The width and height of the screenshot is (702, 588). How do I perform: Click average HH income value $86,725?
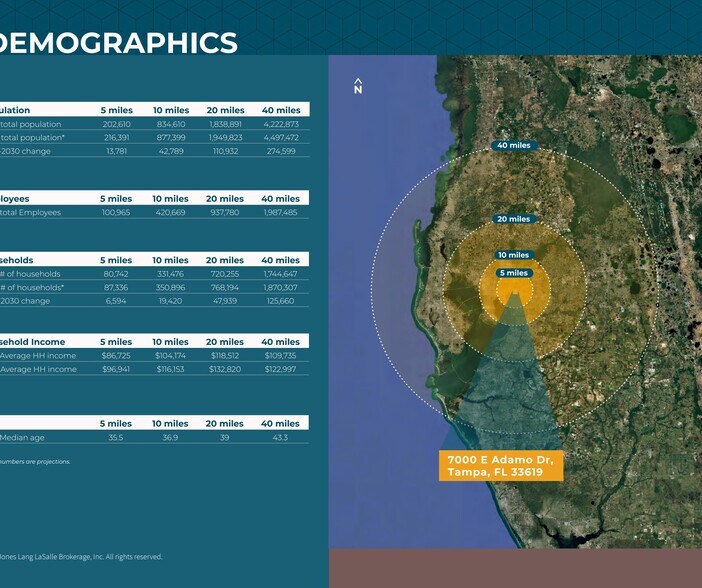click(x=116, y=355)
